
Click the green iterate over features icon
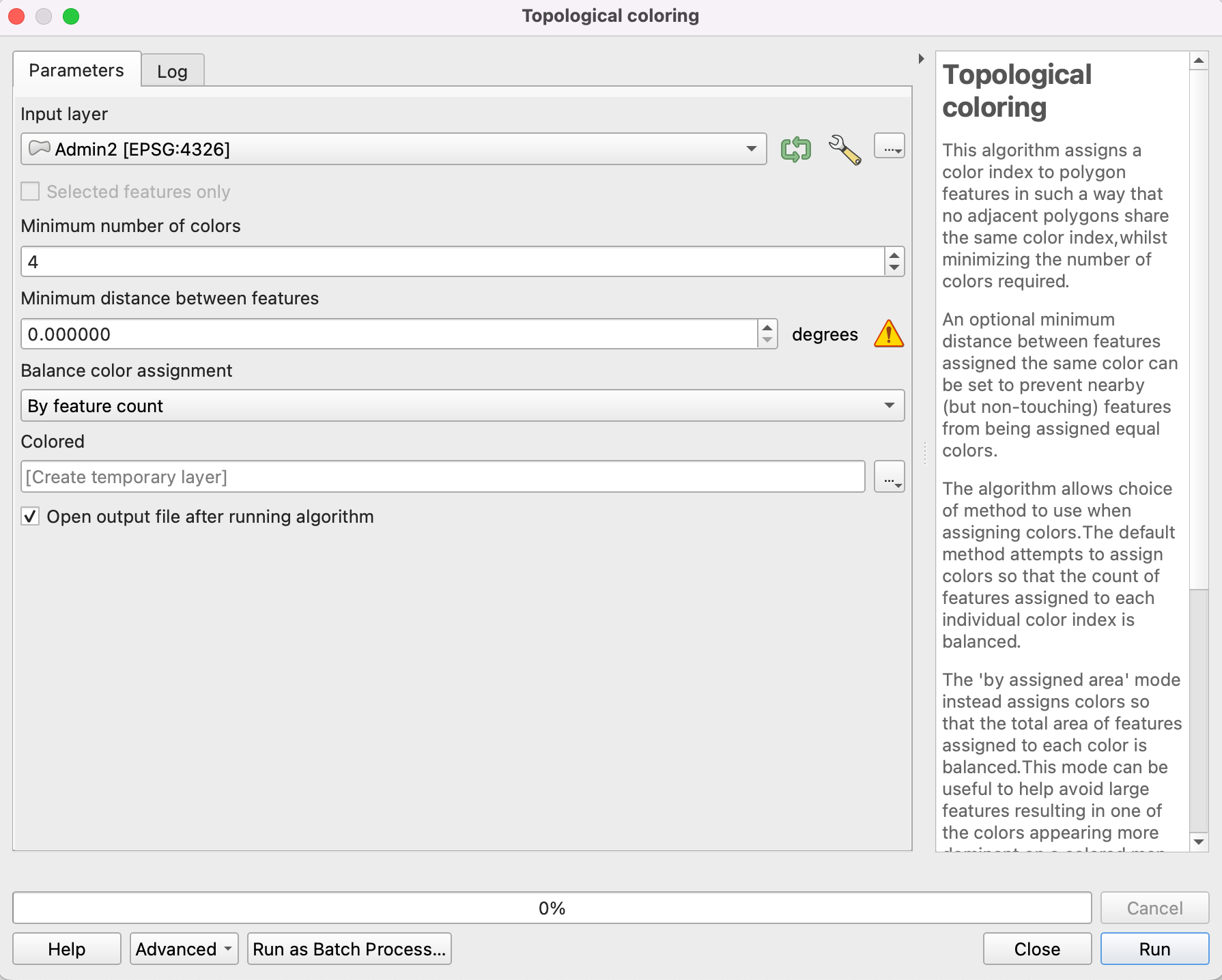(x=795, y=149)
